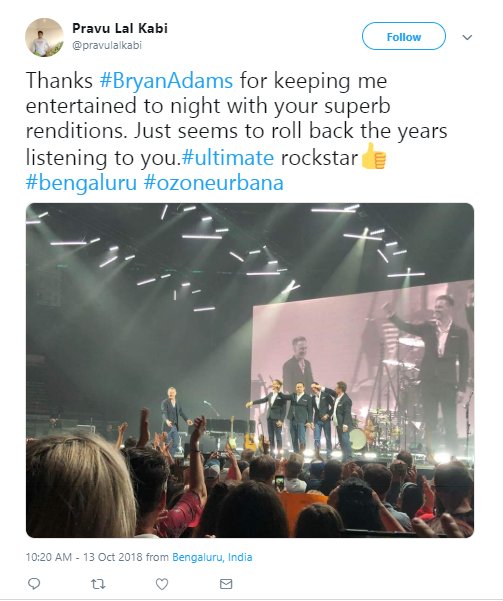
Task: Open Pravu Lal Kabi's profile avatar
Action: point(44,37)
